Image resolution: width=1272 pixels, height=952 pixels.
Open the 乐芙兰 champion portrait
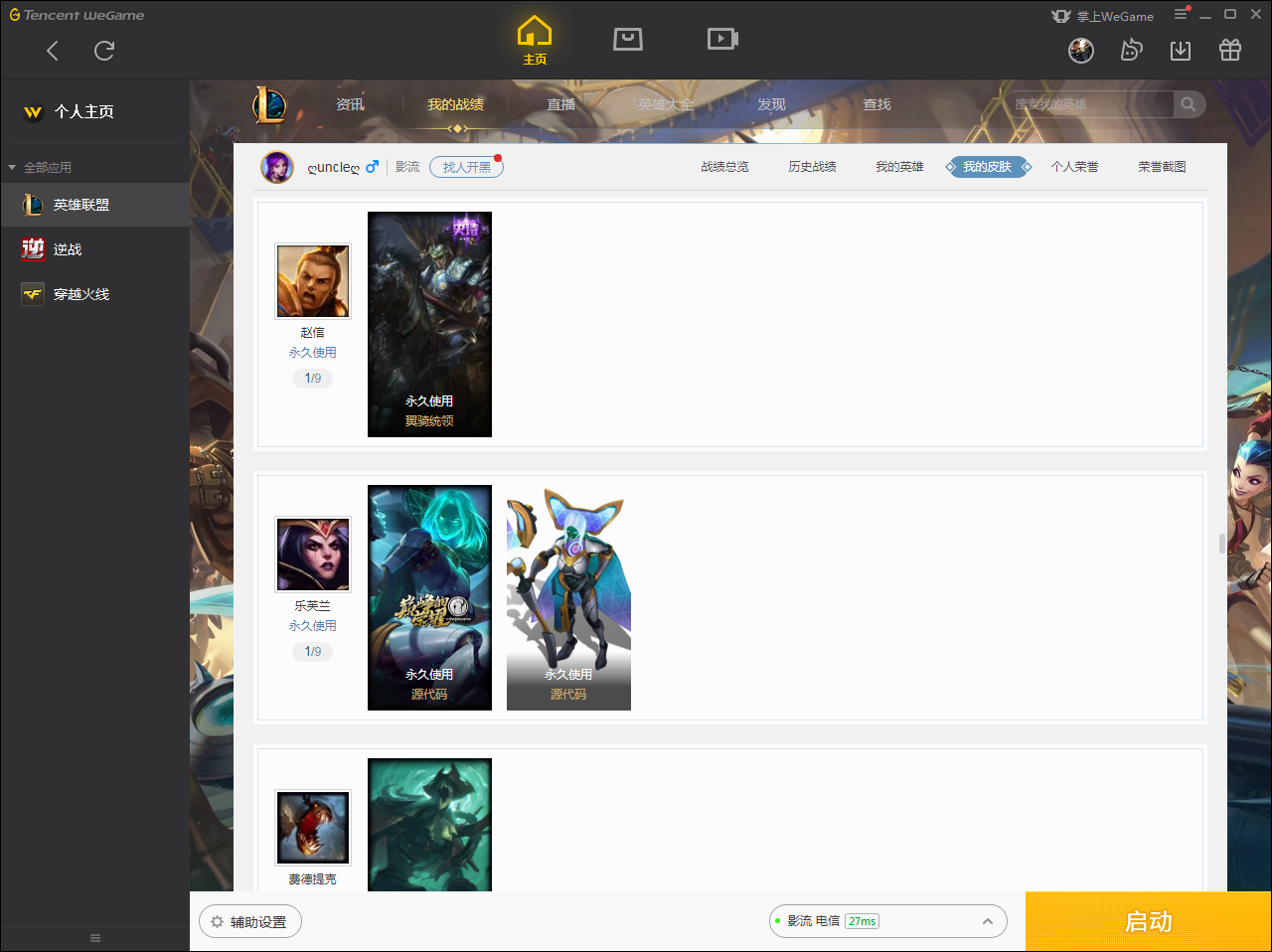pos(313,555)
